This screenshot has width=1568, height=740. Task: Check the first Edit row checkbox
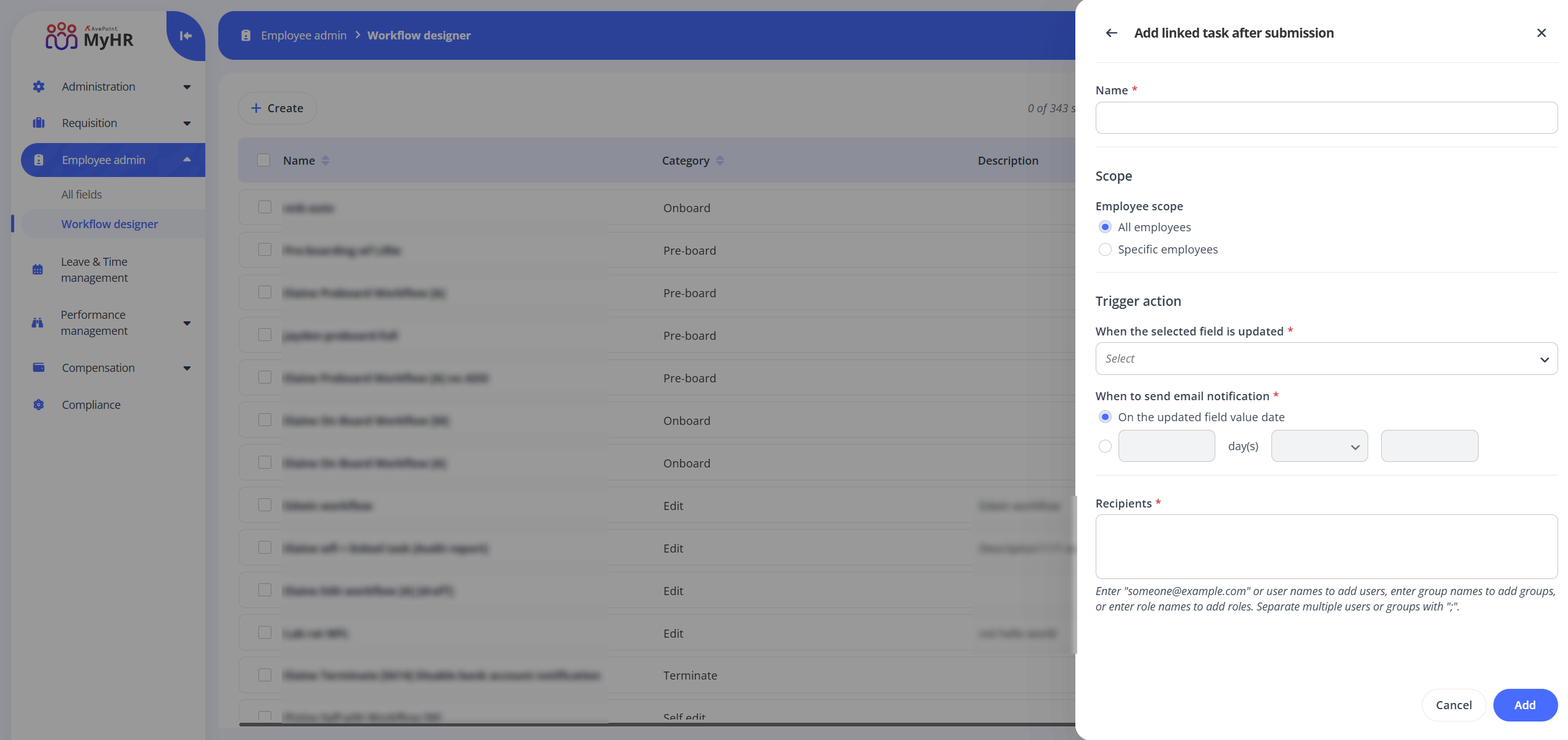pos(265,505)
